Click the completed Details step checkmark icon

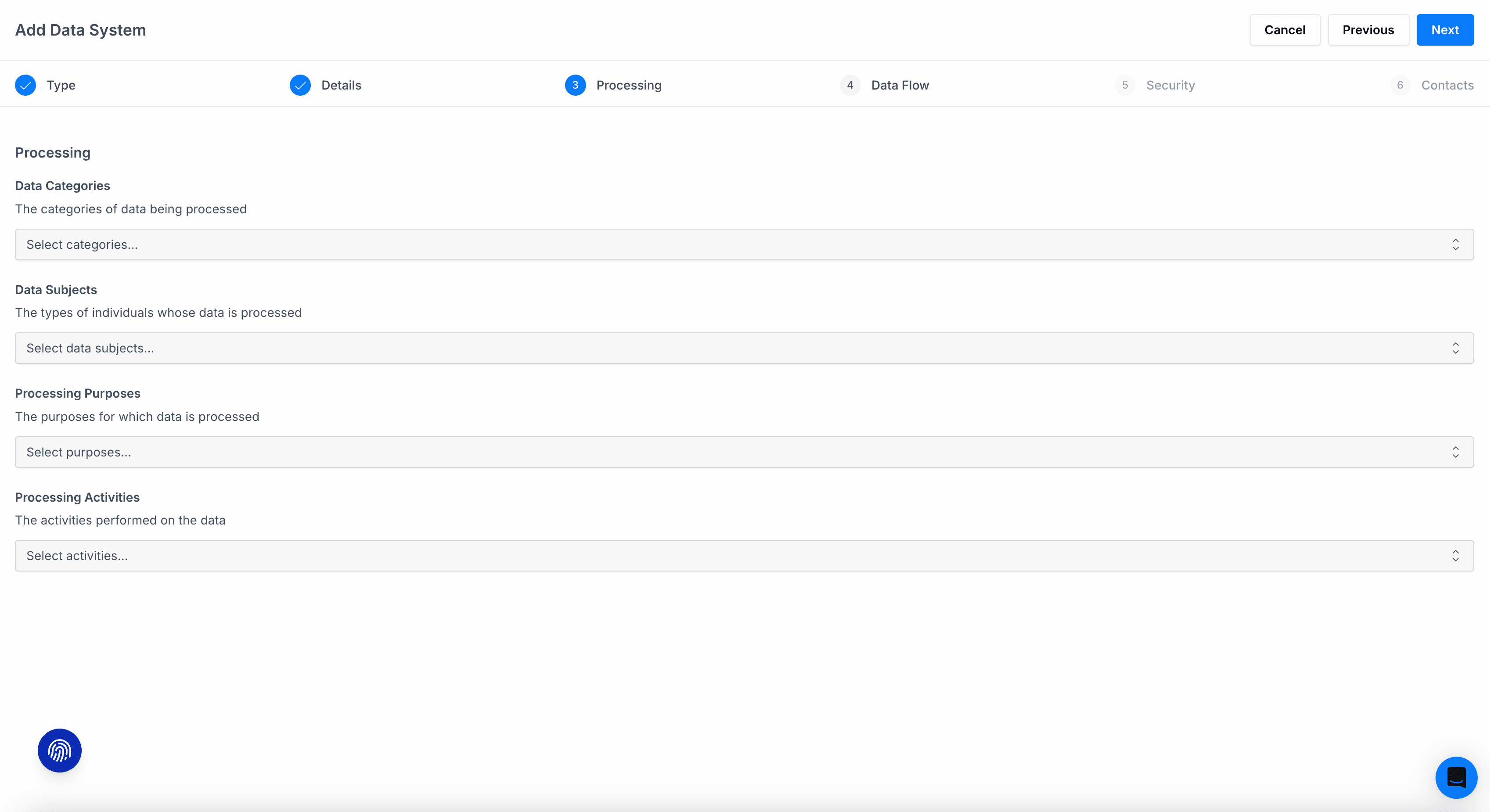[300, 85]
